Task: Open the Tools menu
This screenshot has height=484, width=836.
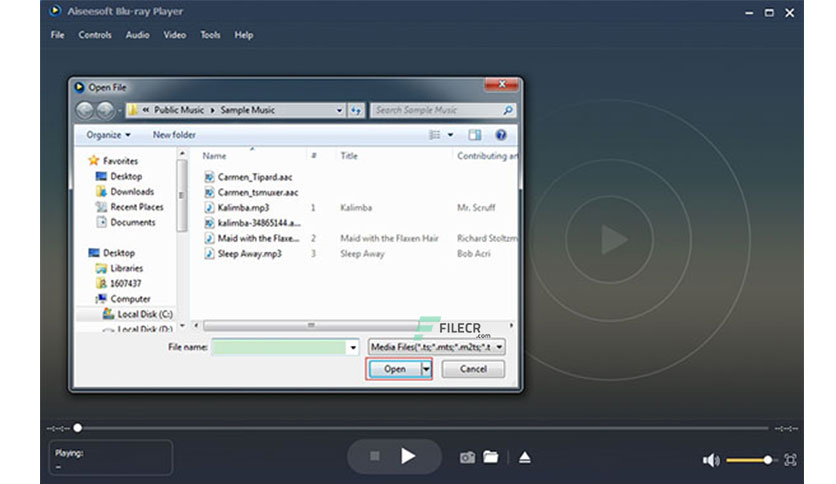Action: (211, 35)
